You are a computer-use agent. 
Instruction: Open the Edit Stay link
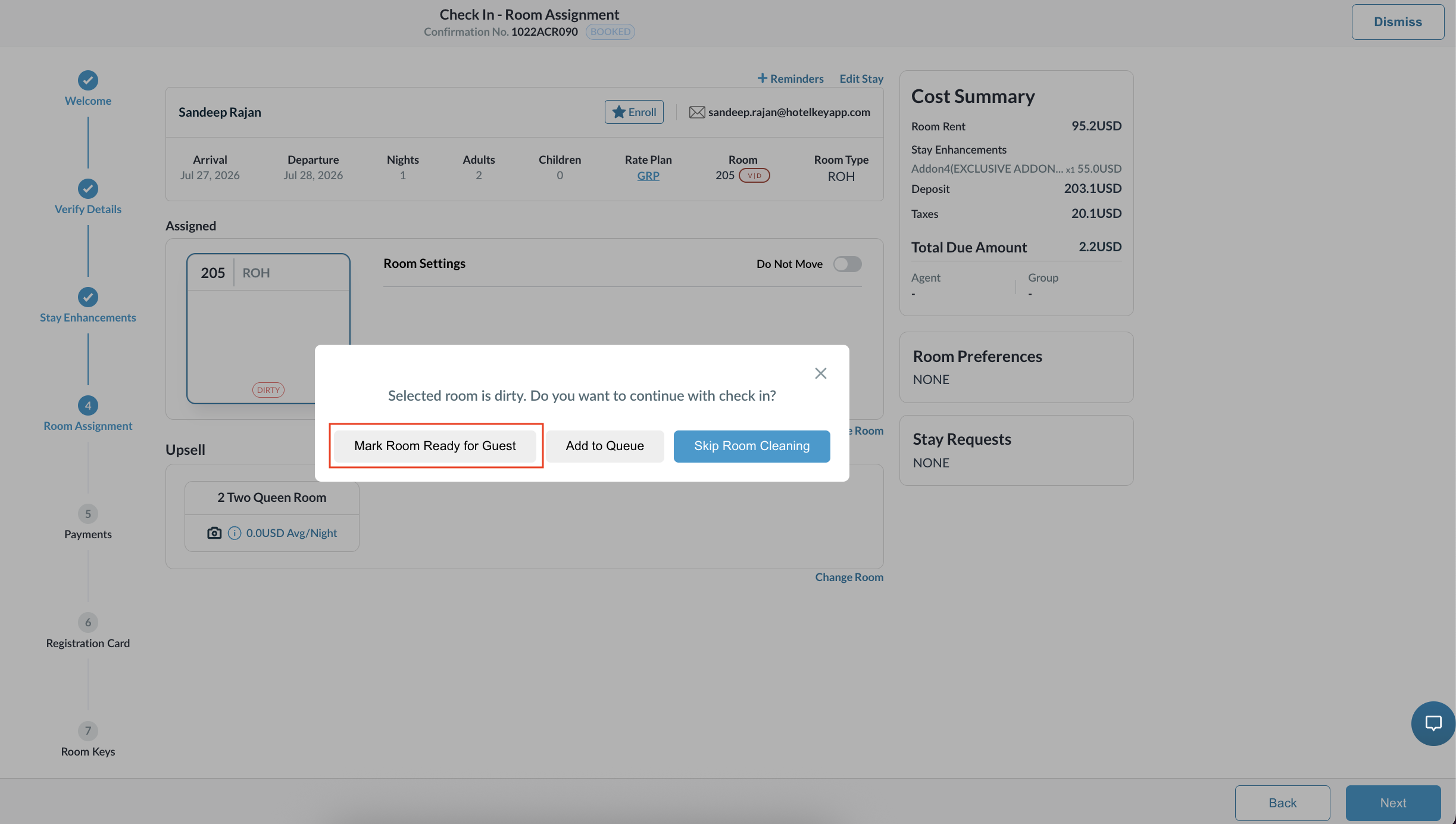(x=861, y=79)
